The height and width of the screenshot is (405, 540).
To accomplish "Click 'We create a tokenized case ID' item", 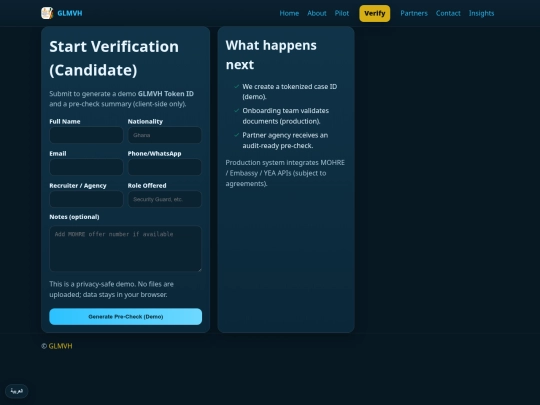I will (x=290, y=92).
